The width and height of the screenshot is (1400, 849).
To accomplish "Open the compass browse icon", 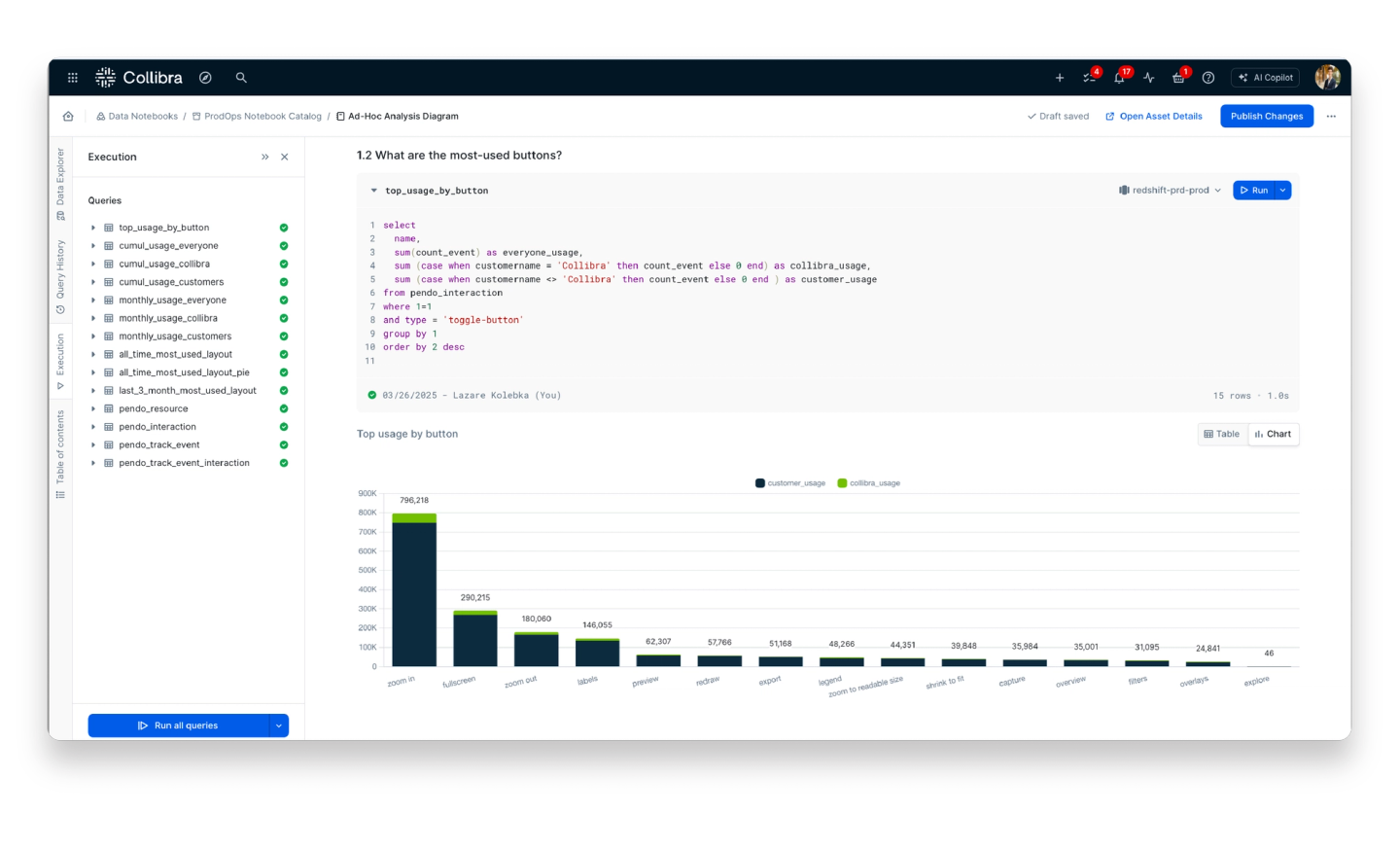I will coord(205,78).
